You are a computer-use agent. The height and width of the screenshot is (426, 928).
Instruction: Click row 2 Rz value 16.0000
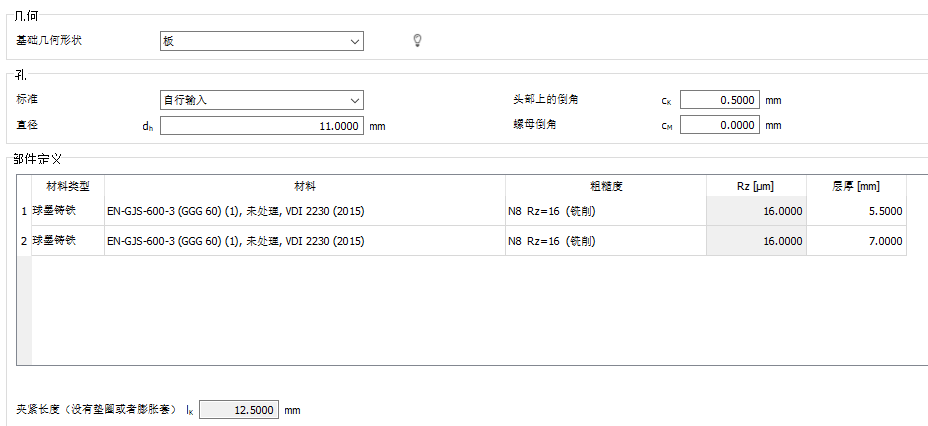click(x=756, y=241)
